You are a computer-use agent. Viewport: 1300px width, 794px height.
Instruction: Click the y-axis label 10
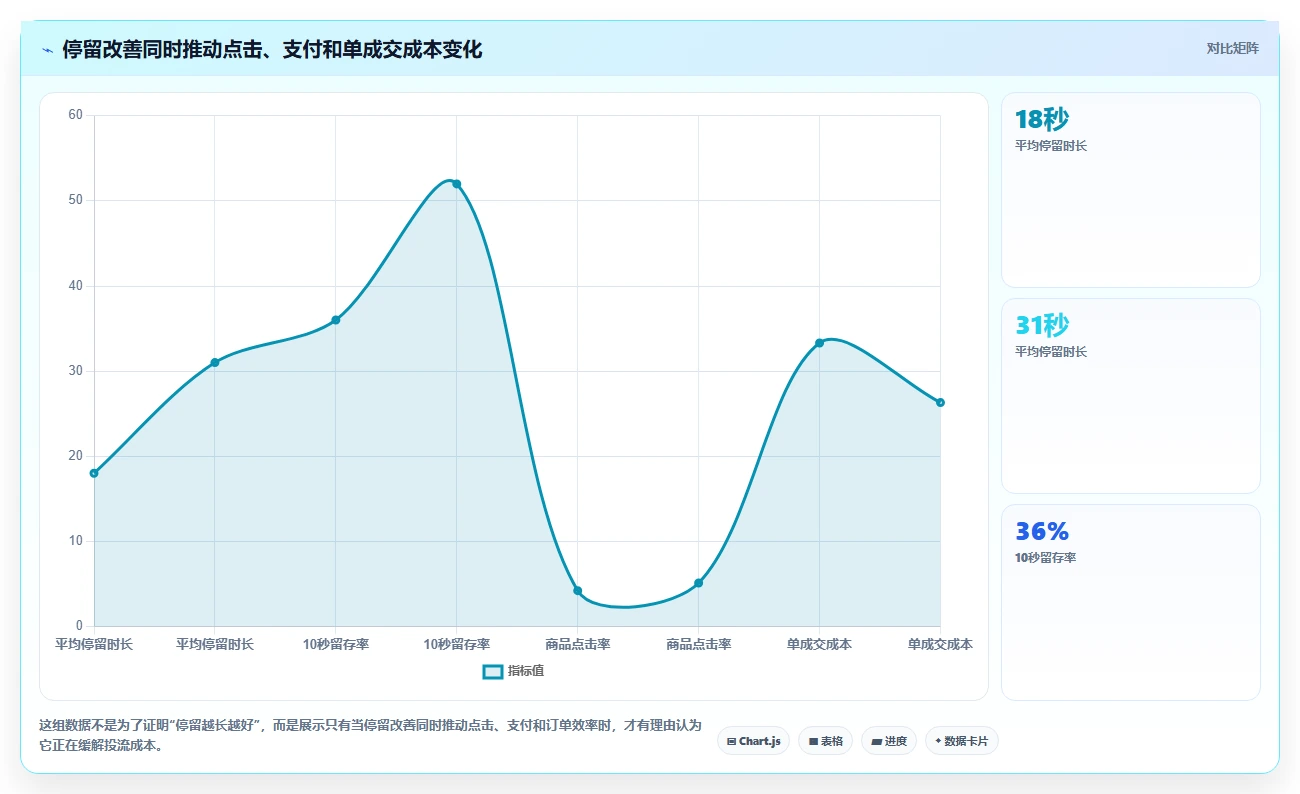75,541
